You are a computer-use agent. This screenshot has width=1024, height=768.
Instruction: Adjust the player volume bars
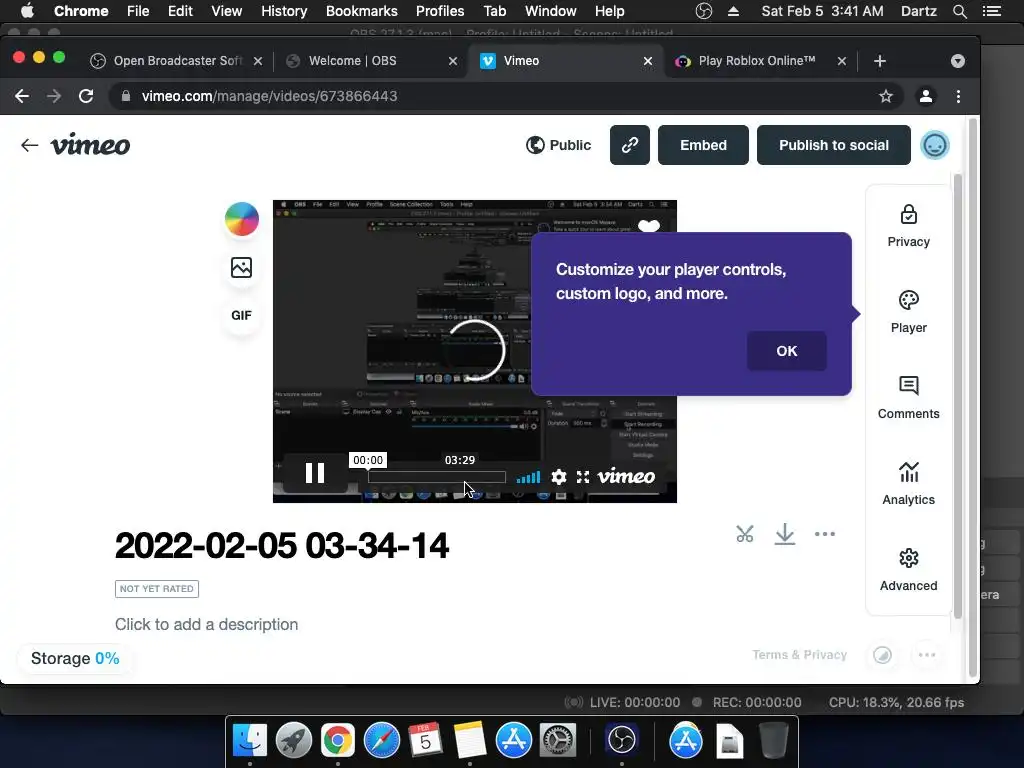528,477
